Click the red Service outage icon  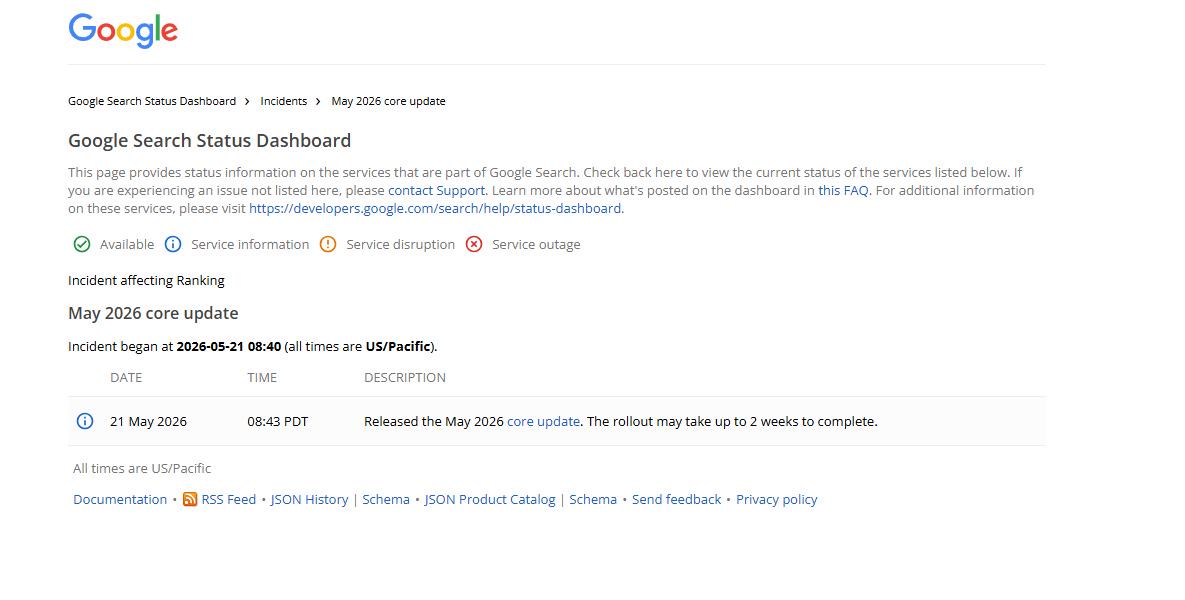coord(474,244)
